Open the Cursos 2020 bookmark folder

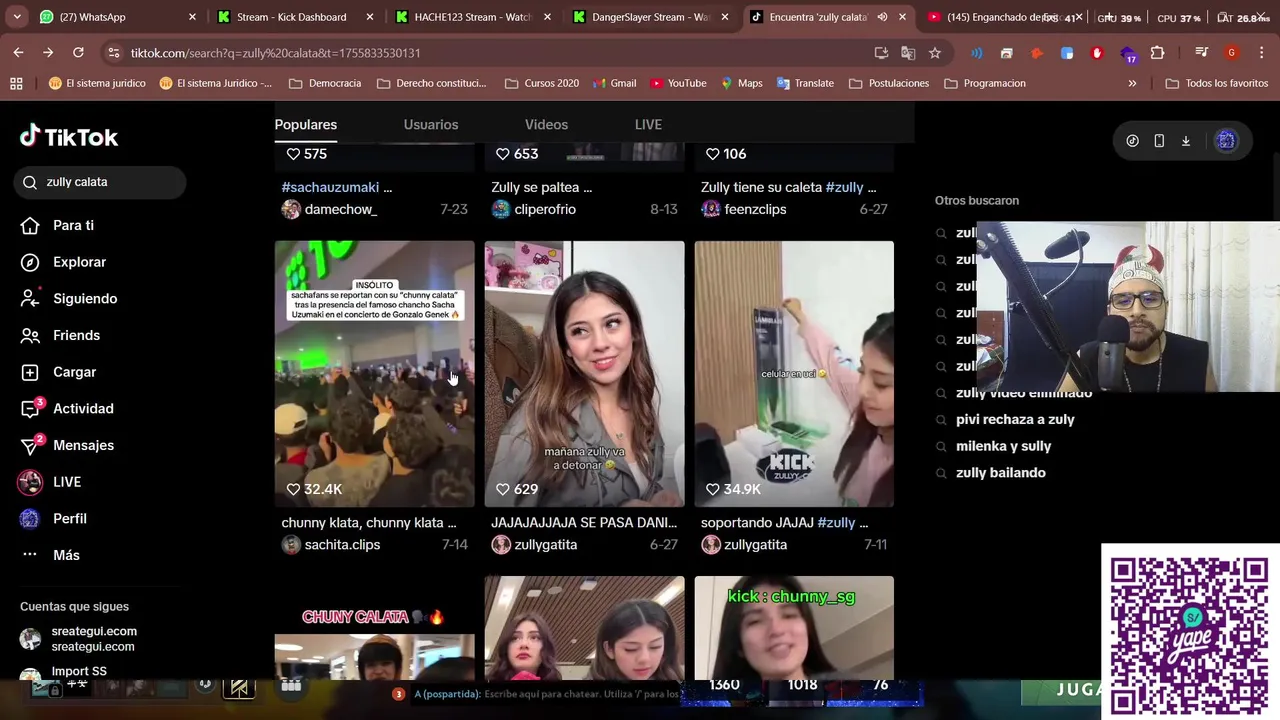(542, 83)
